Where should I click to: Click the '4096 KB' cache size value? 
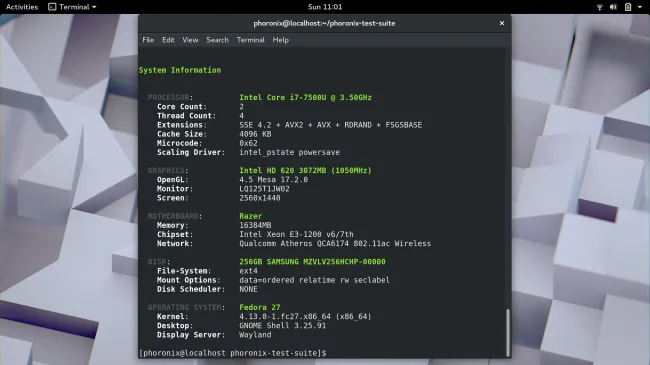(255, 134)
